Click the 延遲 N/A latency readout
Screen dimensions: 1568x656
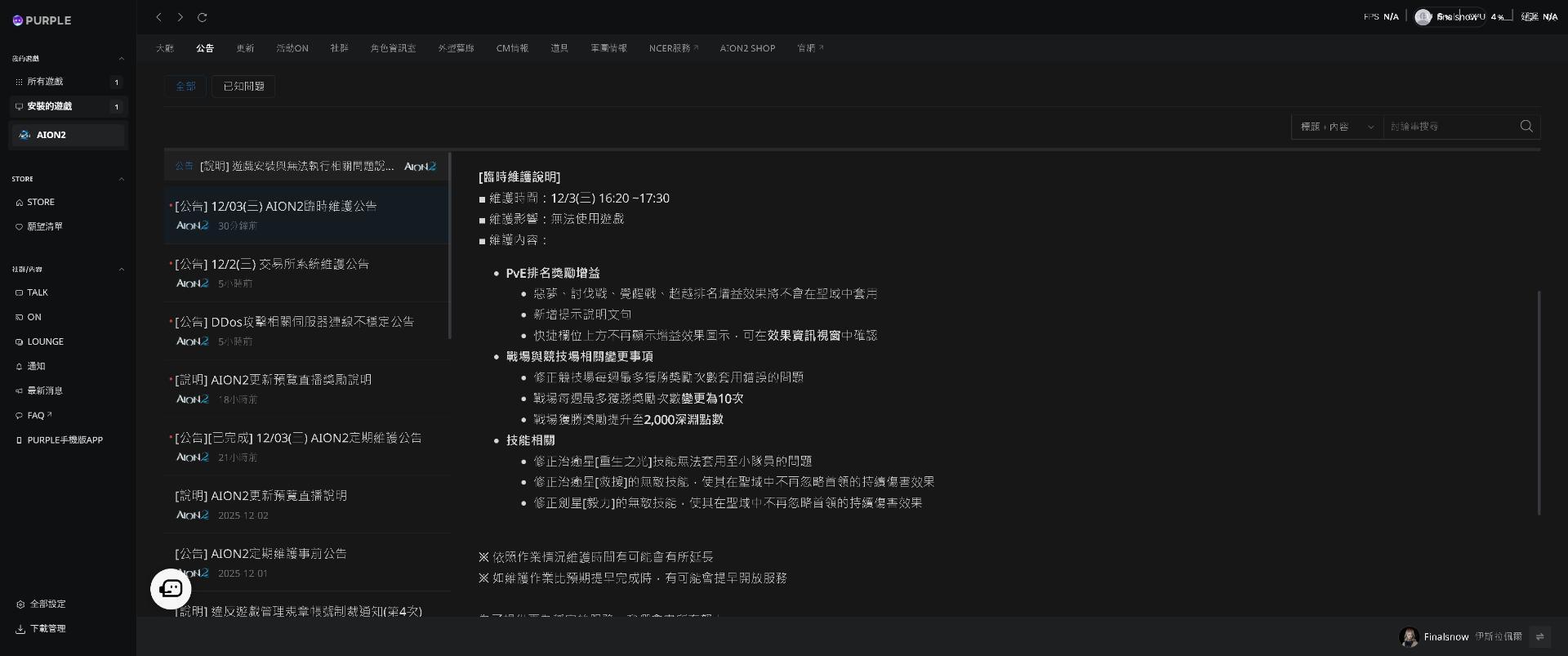point(1539,17)
